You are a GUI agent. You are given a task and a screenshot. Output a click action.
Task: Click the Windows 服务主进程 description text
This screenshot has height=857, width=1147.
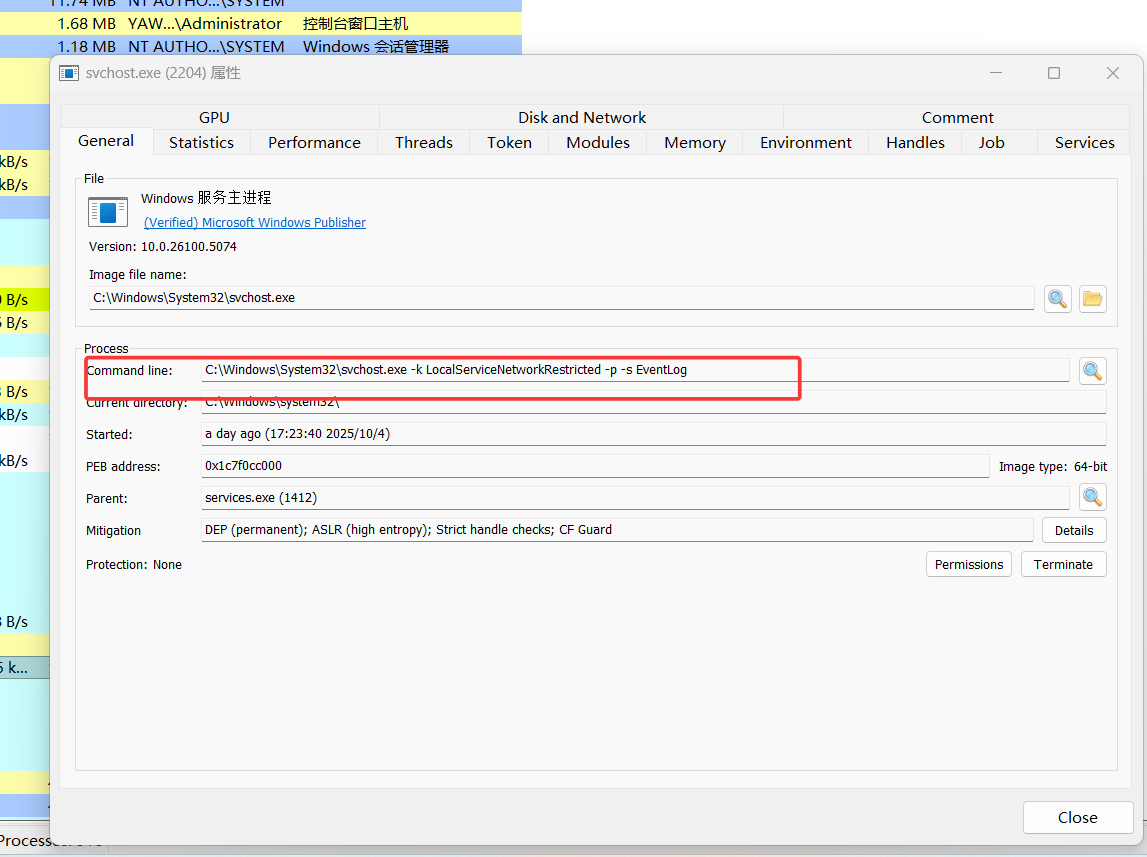(x=206, y=198)
